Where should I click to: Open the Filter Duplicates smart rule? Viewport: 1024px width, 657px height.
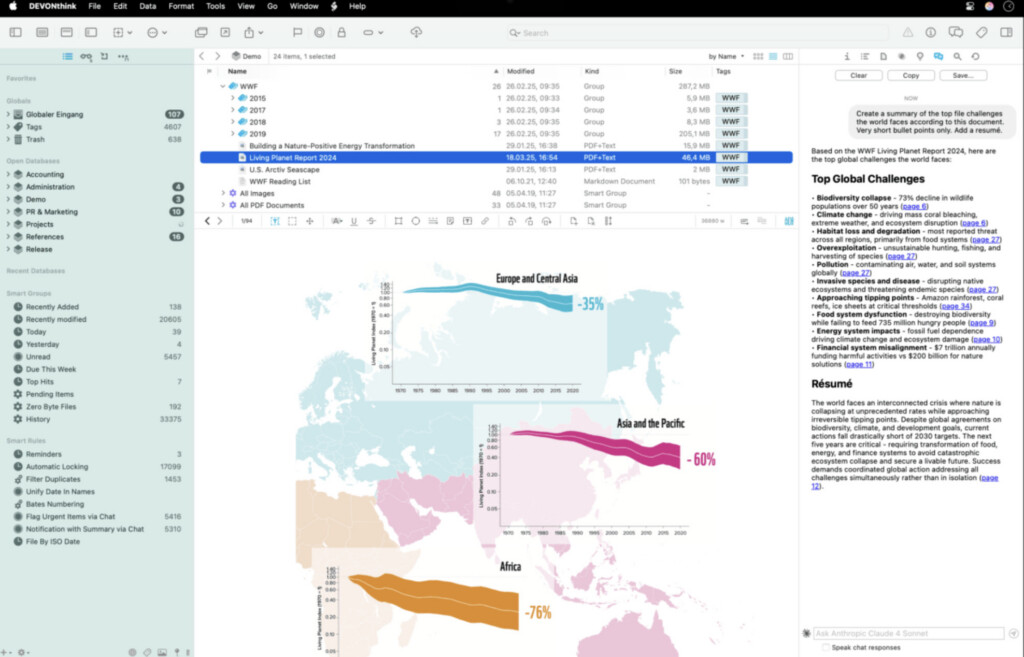point(53,479)
